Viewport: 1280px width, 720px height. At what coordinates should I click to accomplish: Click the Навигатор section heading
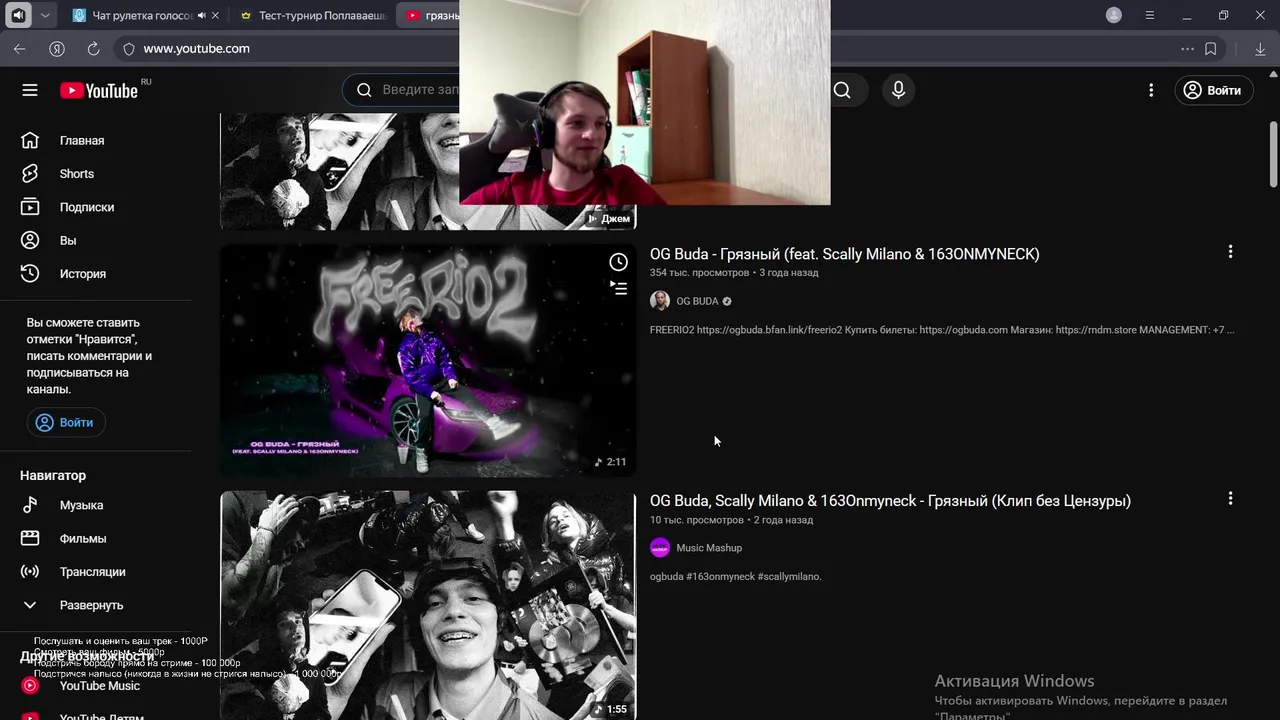pyautogui.click(x=53, y=475)
